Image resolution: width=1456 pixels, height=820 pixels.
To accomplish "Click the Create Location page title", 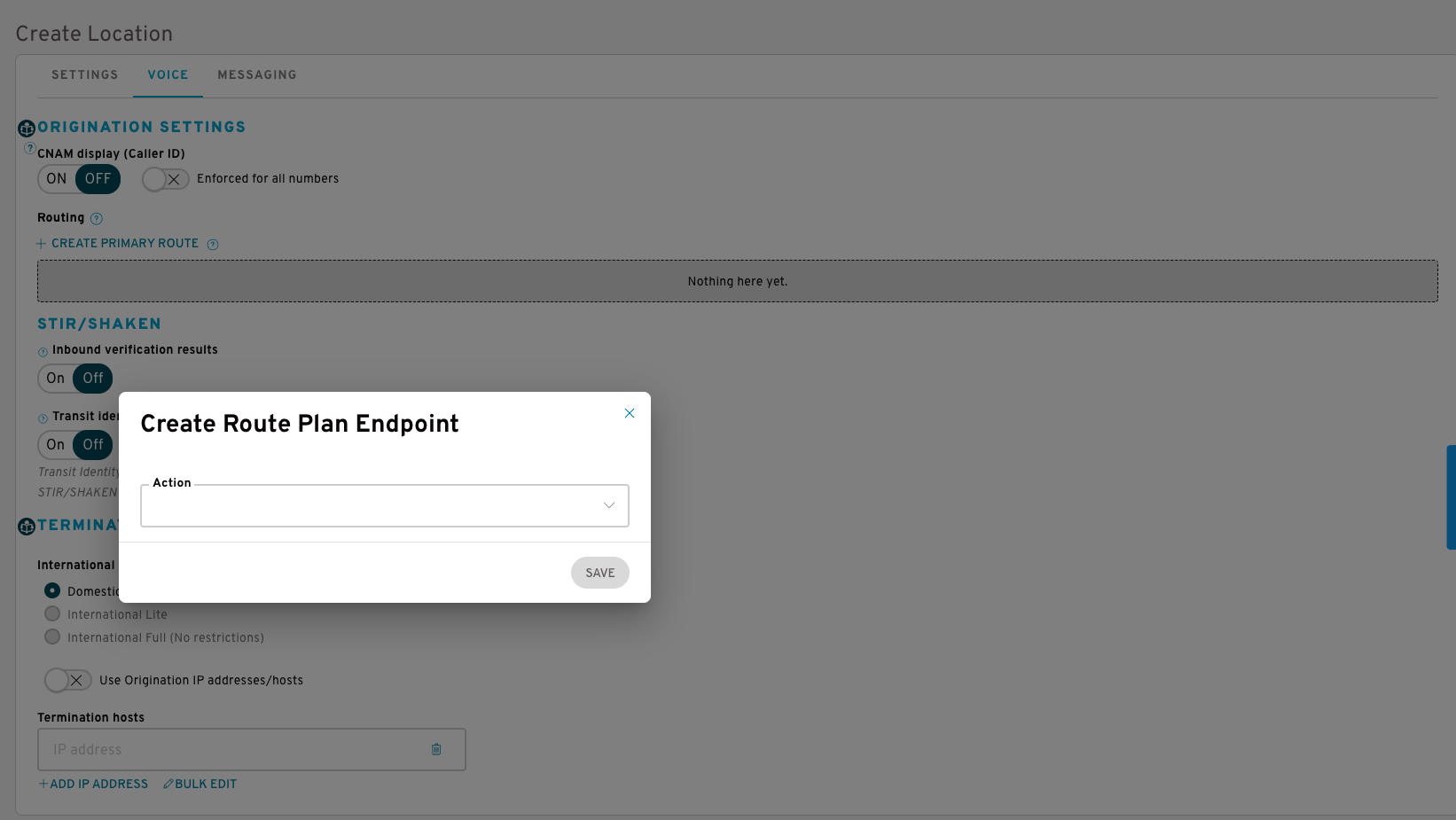I will click(94, 34).
